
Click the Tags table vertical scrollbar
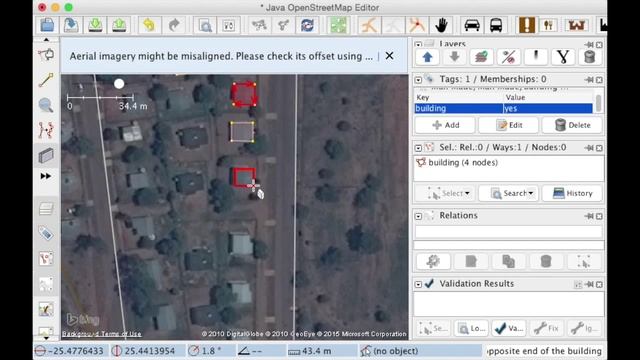coord(598,103)
